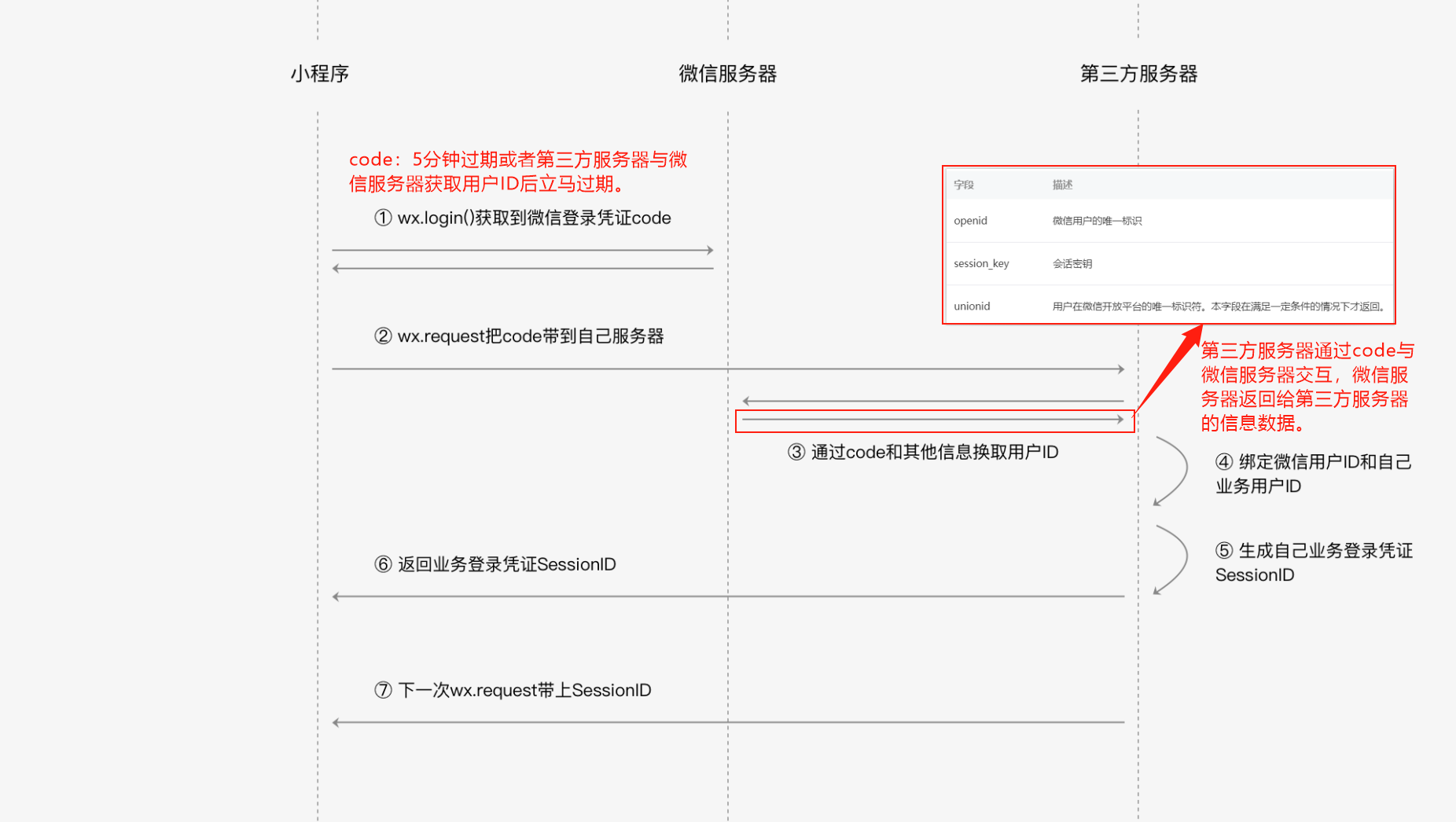Click step ② wx.request code label
The height and width of the screenshot is (822, 1456).
pyautogui.click(x=519, y=336)
